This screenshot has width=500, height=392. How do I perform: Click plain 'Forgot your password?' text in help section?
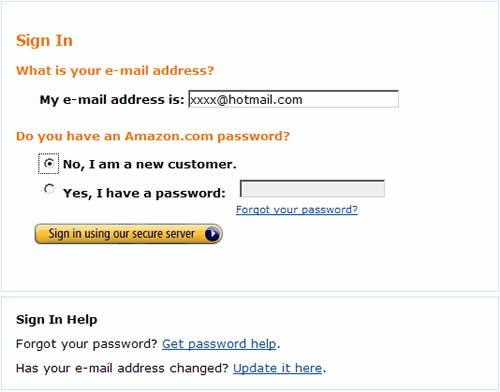87,344
